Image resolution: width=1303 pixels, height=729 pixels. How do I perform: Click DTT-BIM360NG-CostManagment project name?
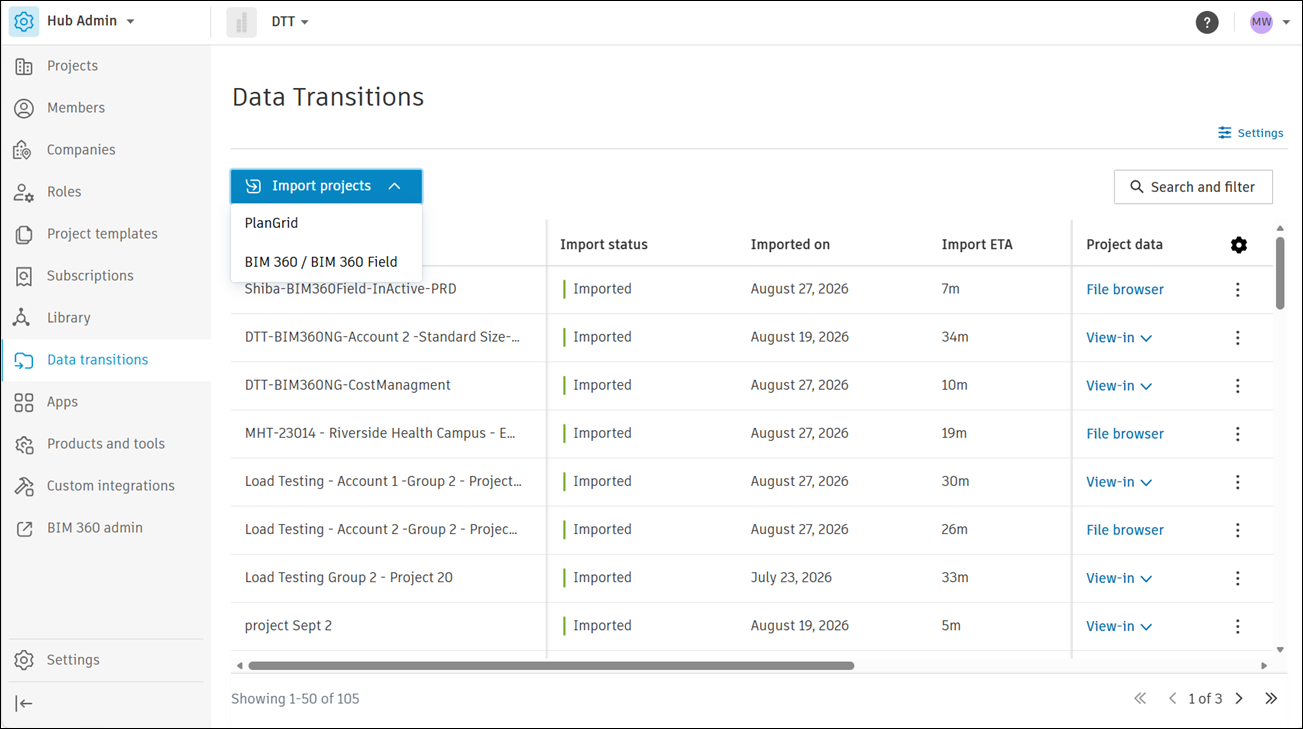(348, 386)
